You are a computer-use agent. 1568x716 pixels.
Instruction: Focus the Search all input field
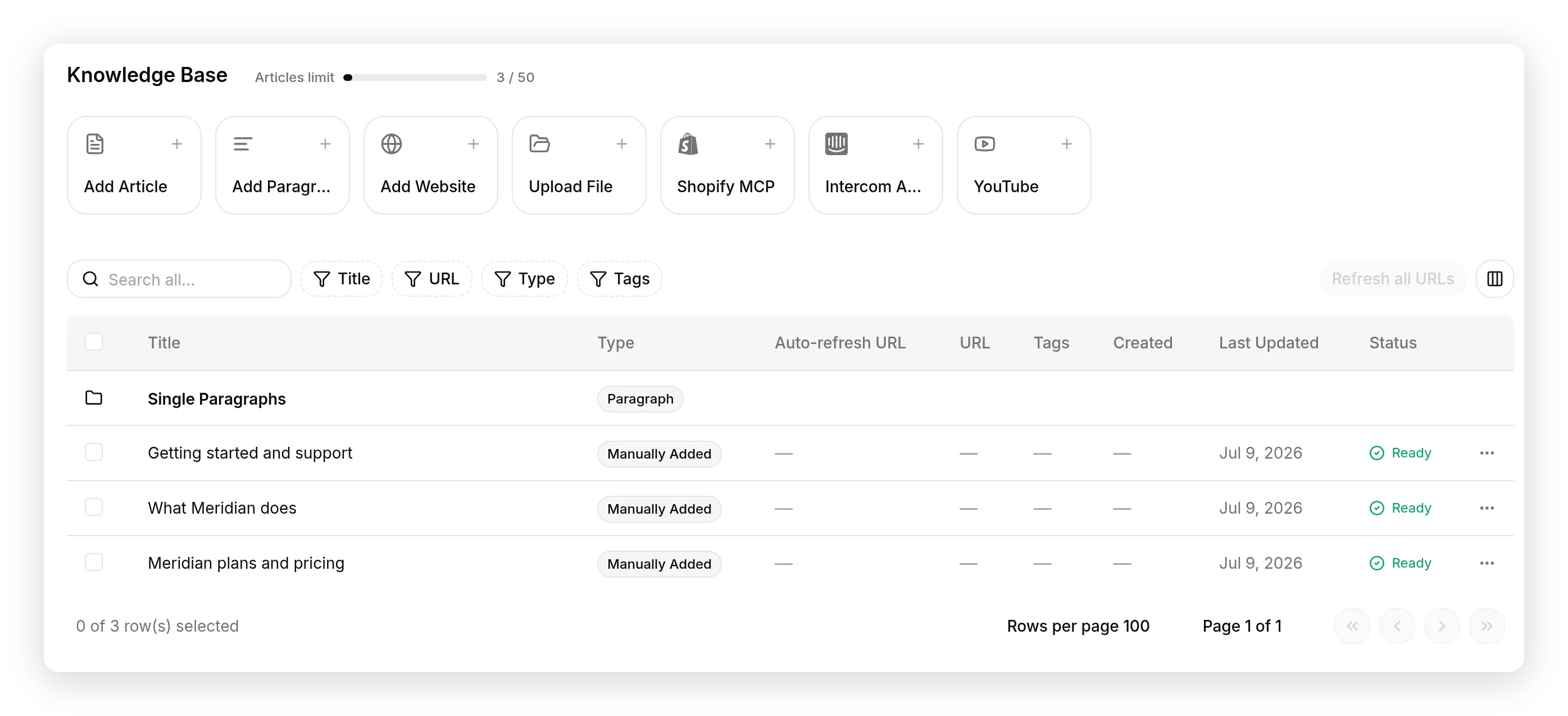179,279
